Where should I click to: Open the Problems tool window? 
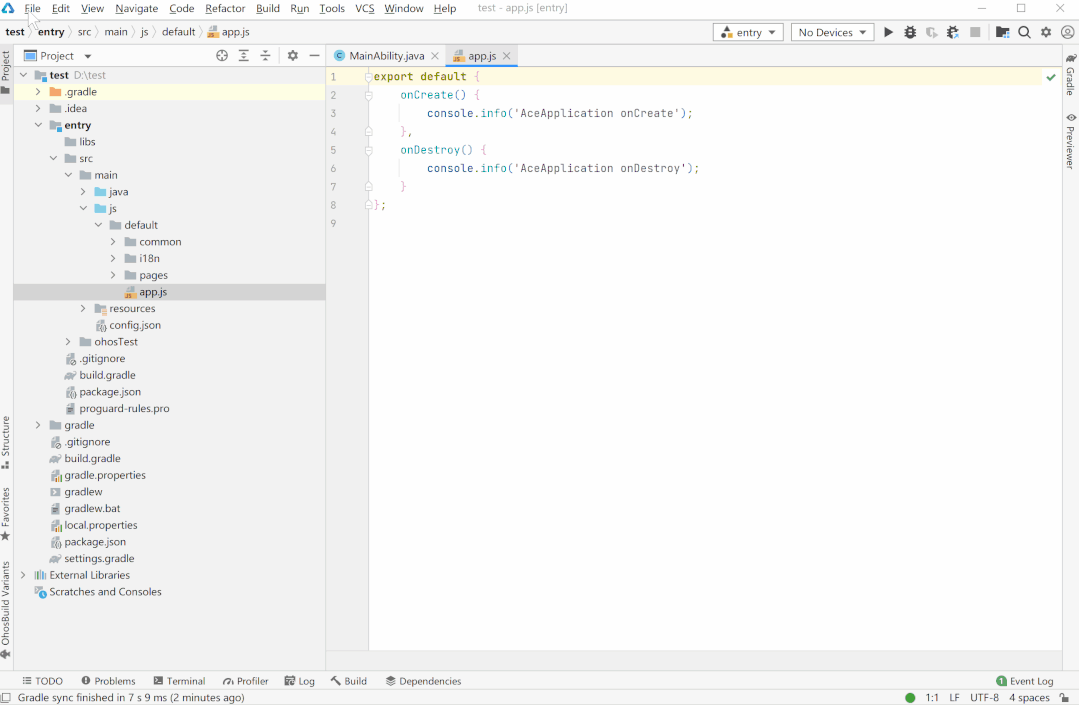pyautogui.click(x=108, y=681)
